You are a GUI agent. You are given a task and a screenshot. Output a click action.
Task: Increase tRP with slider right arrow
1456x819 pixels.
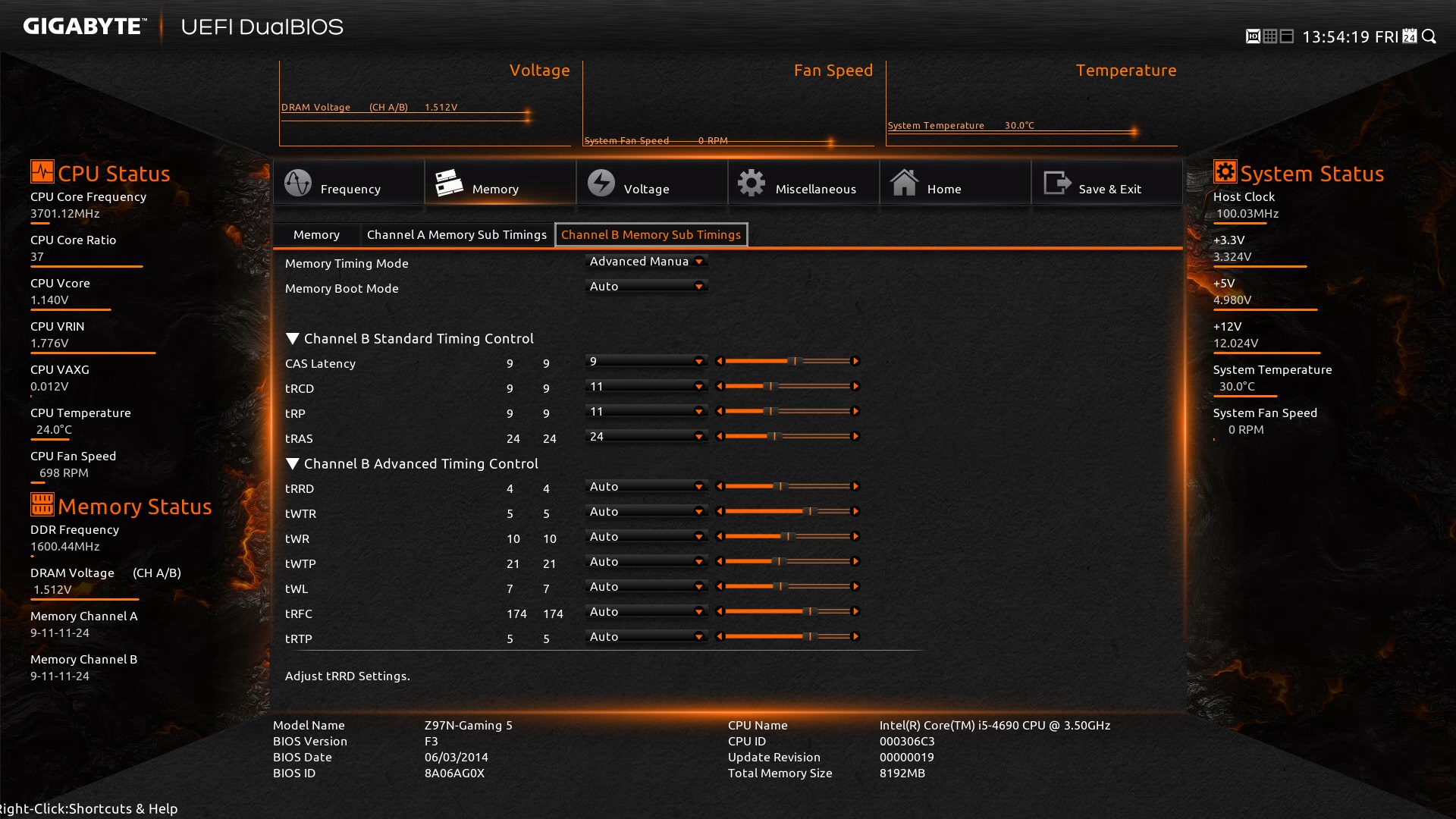[x=855, y=411]
